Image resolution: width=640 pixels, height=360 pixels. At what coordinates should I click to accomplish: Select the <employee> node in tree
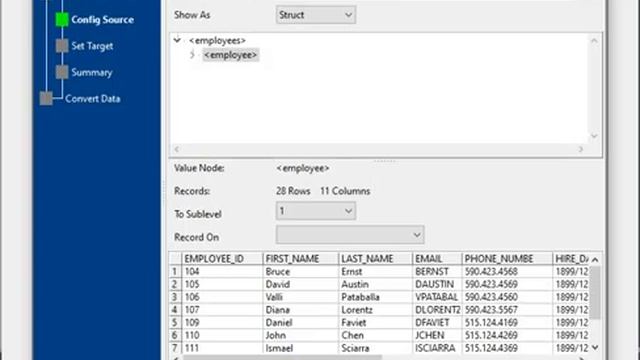231,55
